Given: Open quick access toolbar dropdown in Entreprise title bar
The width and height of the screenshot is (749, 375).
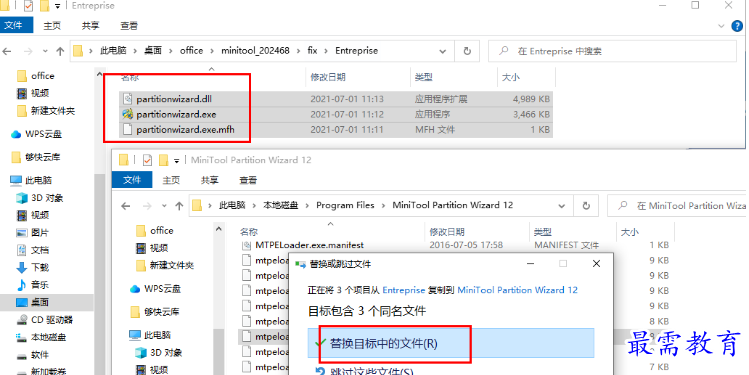Looking at the screenshot, I should click(58, 6).
